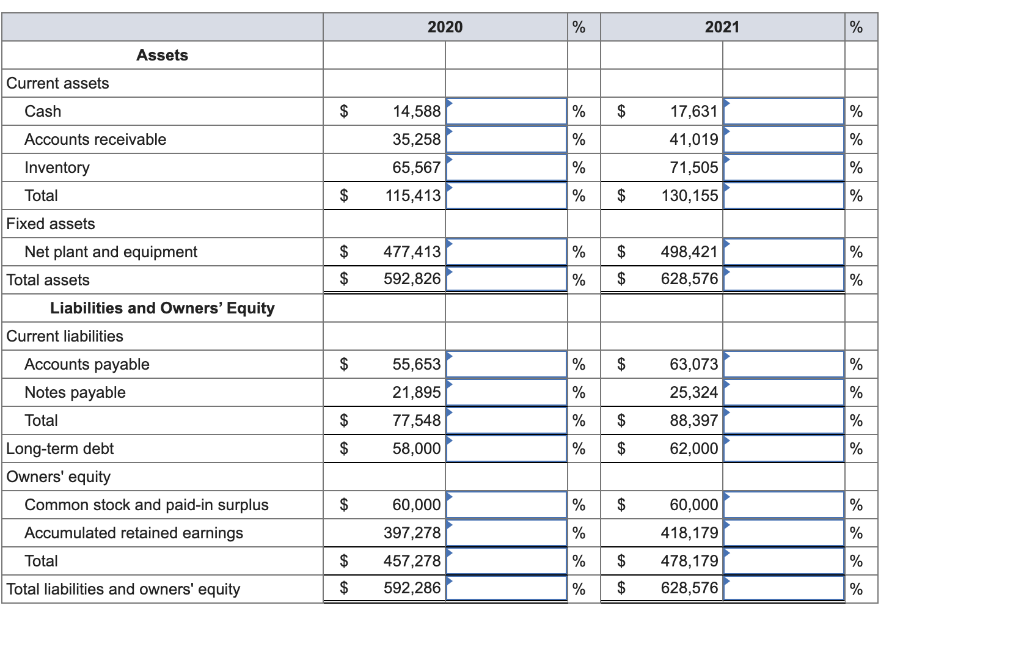Click 2020 Inventory percentage input box
The width and height of the screenshot is (1024, 655).
tap(506, 167)
